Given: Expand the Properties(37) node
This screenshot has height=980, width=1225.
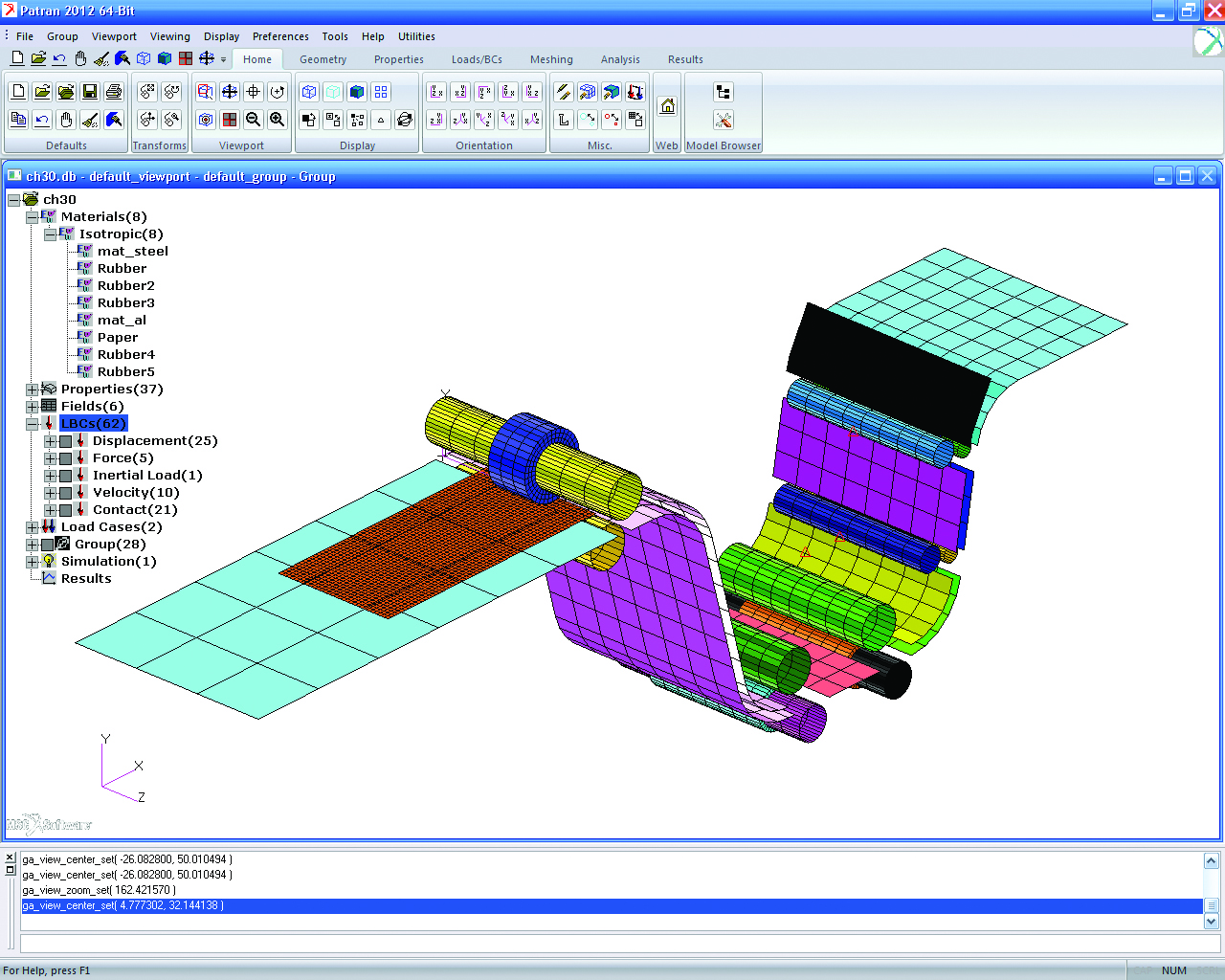Looking at the screenshot, I should (32, 390).
